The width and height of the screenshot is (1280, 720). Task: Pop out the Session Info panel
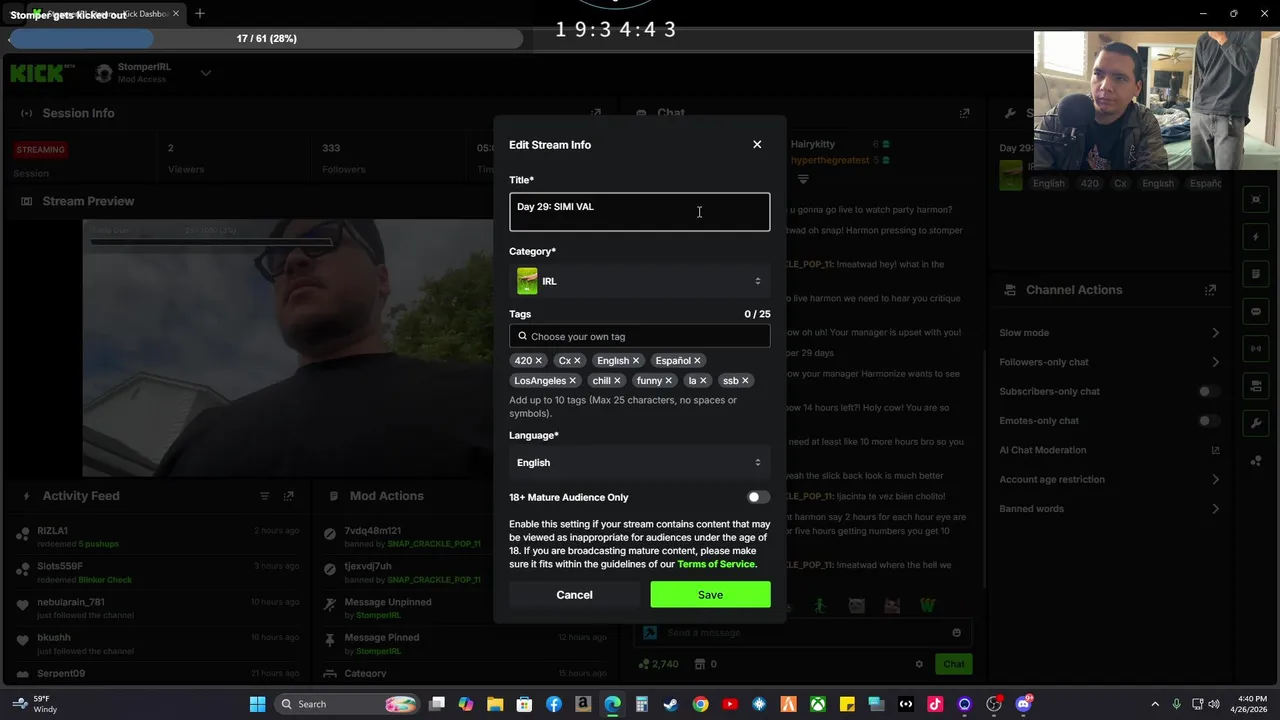(x=596, y=113)
